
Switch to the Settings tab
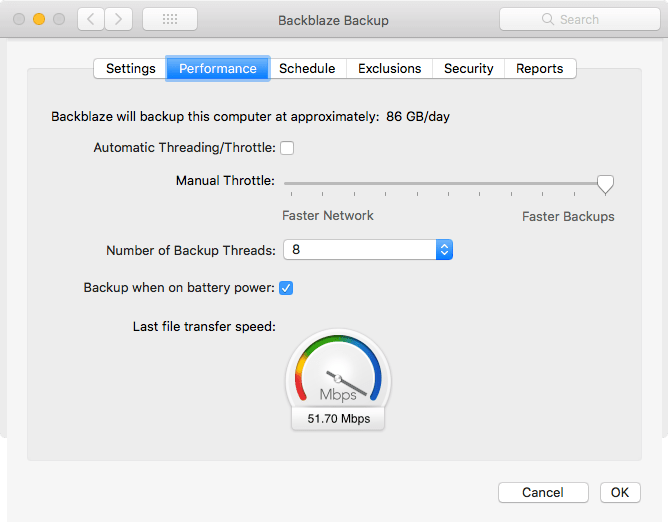[130, 69]
